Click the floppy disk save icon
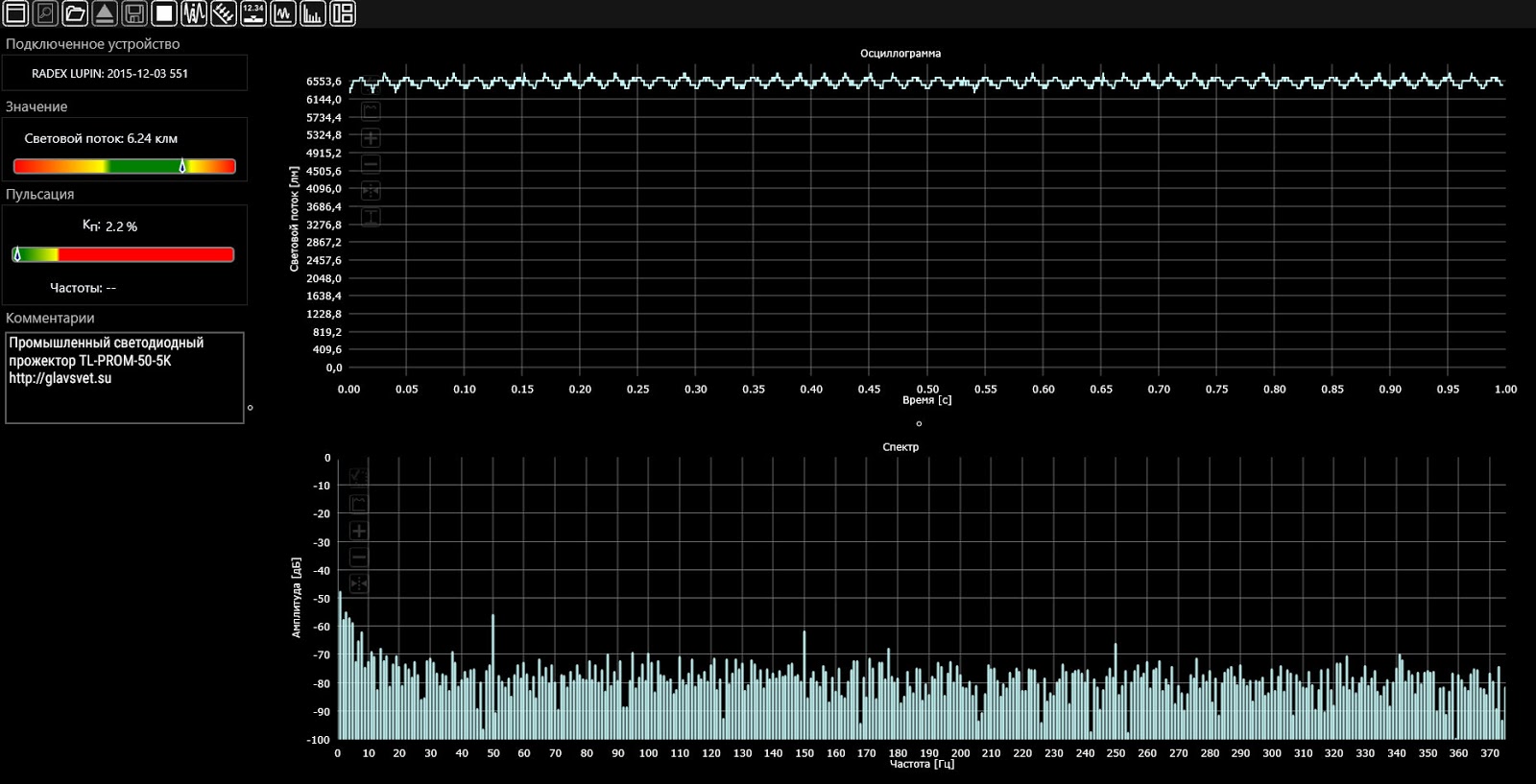The height and width of the screenshot is (784, 1536). tap(134, 13)
